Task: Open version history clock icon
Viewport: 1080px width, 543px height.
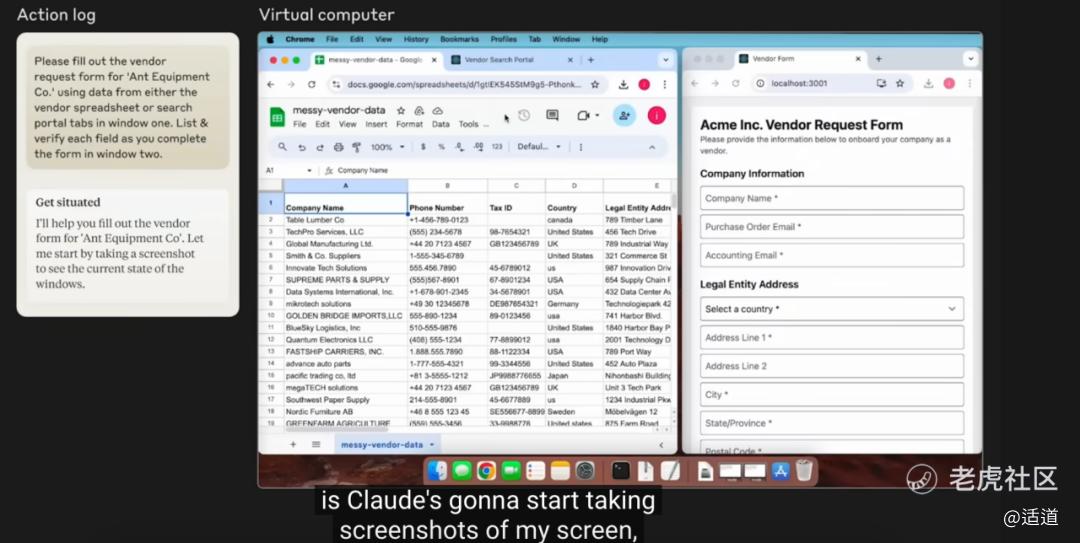Action: 524,116
